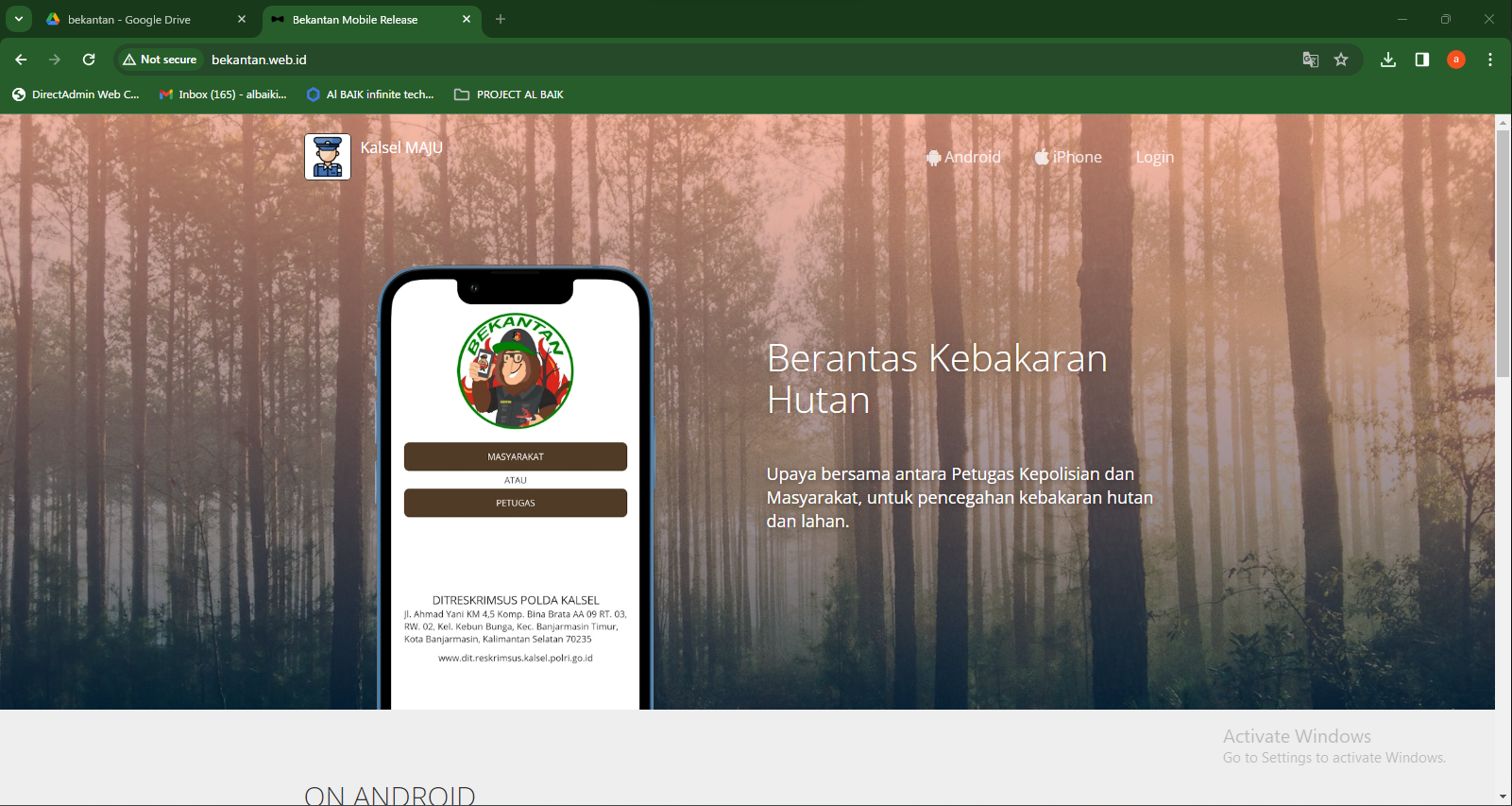
Task: Click the Kalsel MAJU police officer logo
Action: click(x=328, y=157)
